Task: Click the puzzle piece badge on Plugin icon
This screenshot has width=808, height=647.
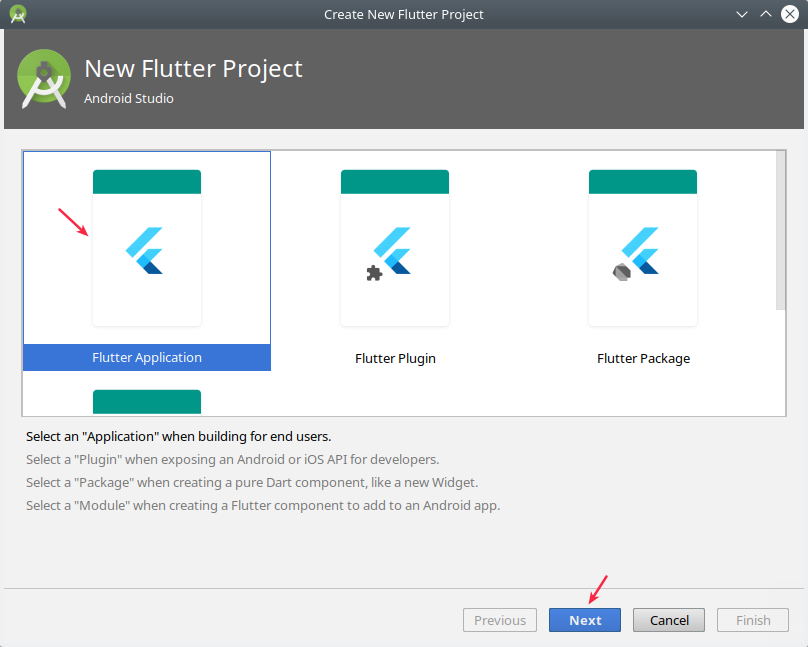Action: click(374, 272)
